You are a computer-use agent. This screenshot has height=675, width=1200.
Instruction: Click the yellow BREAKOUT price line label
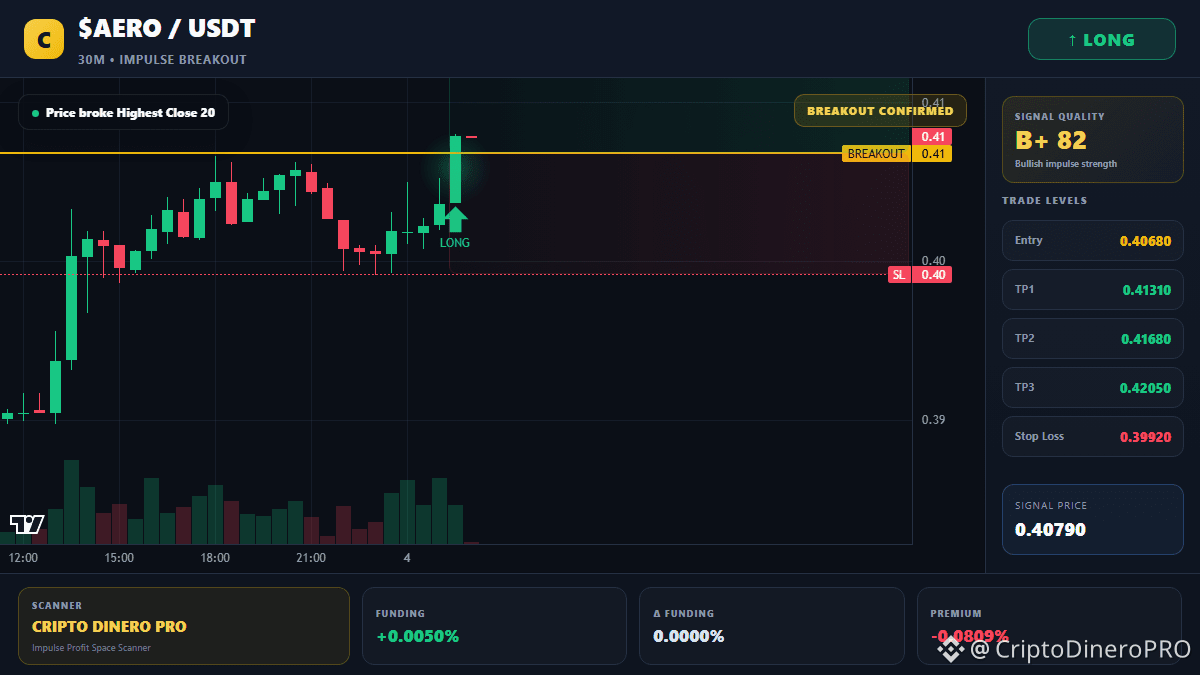pos(877,154)
